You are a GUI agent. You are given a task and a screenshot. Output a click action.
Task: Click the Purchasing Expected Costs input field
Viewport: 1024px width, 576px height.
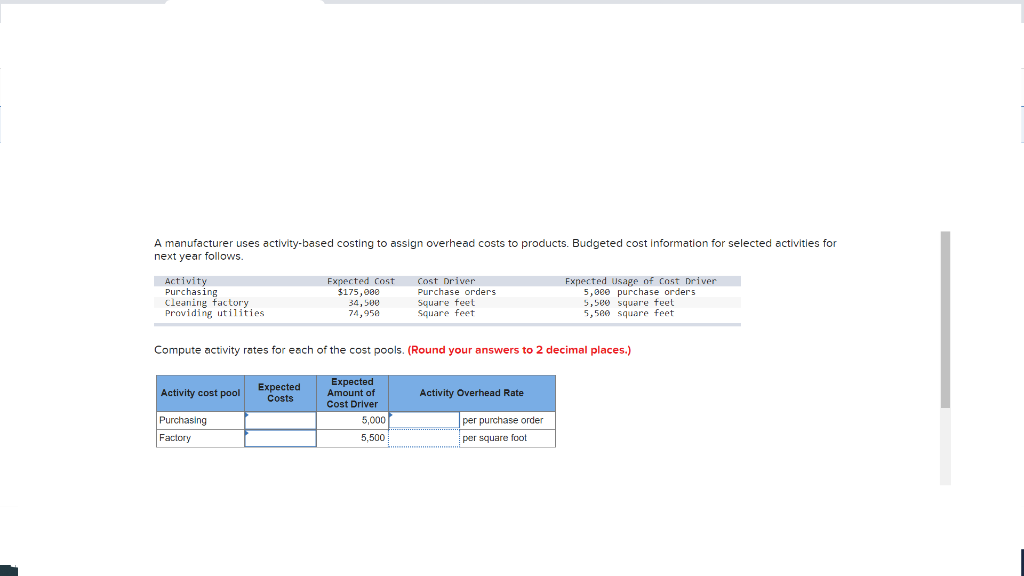[280, 420]
